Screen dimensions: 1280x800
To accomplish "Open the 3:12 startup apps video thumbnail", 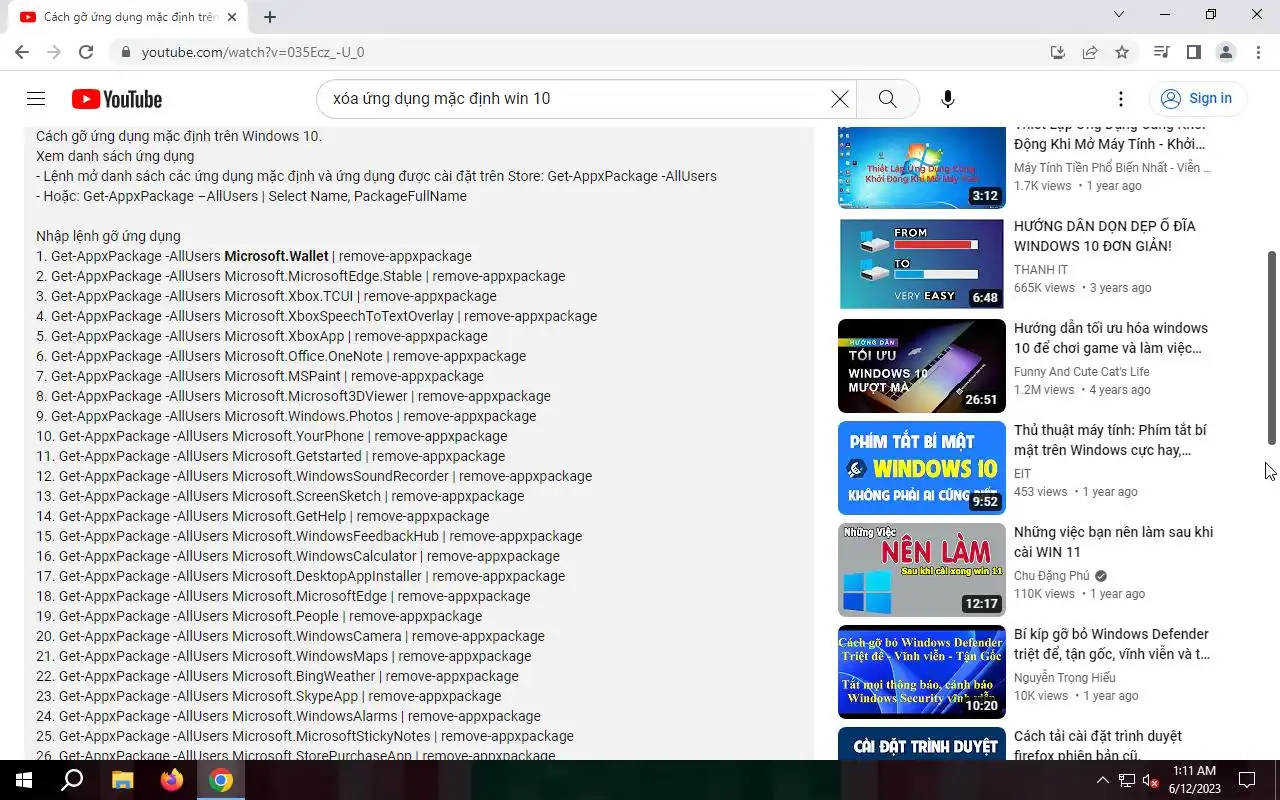I will pyautogui.click(x=922, y=166).
